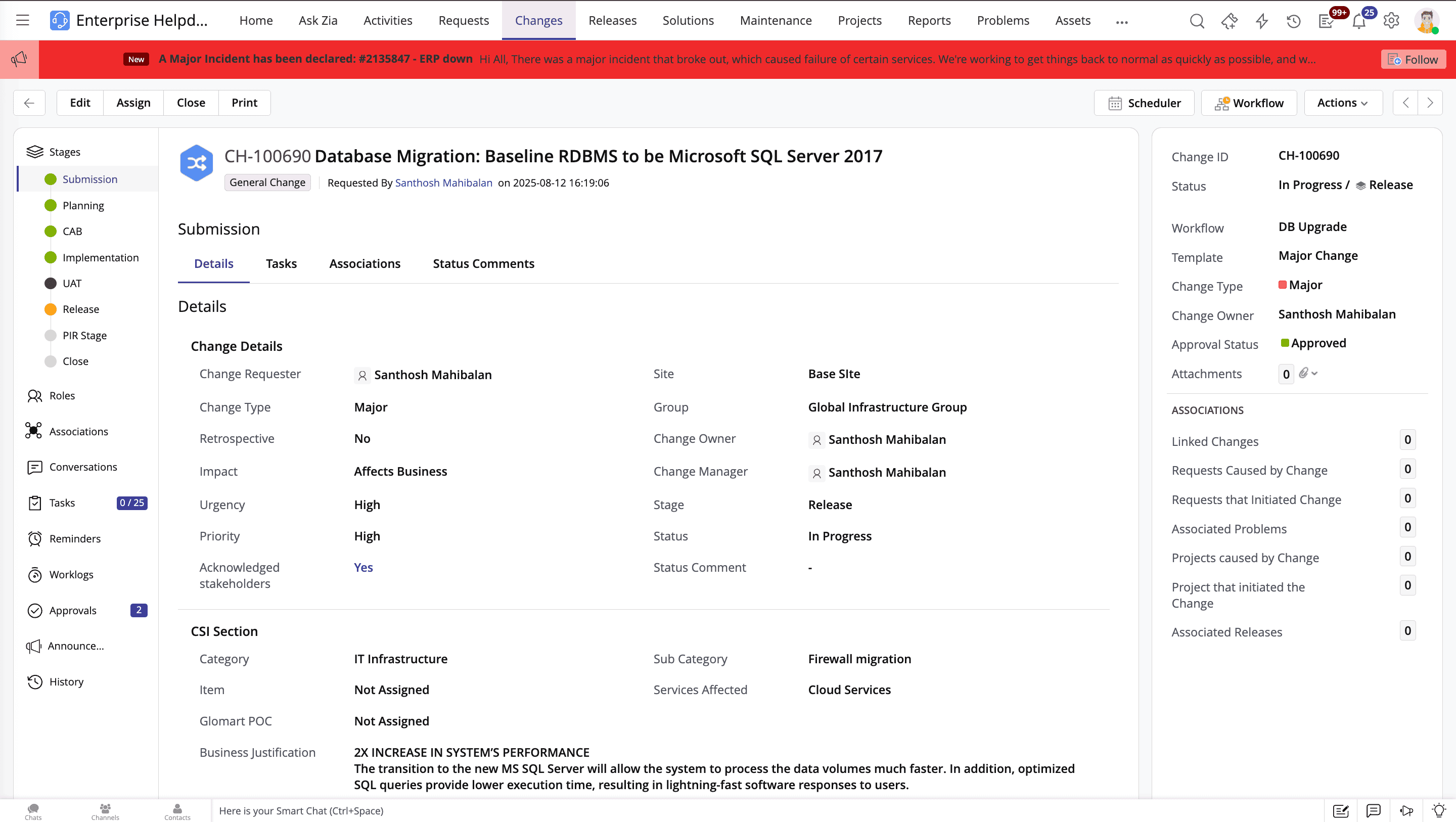Open the Problems module
The width and height of the screenshot is (1456, 822).
click(1003, 20)
